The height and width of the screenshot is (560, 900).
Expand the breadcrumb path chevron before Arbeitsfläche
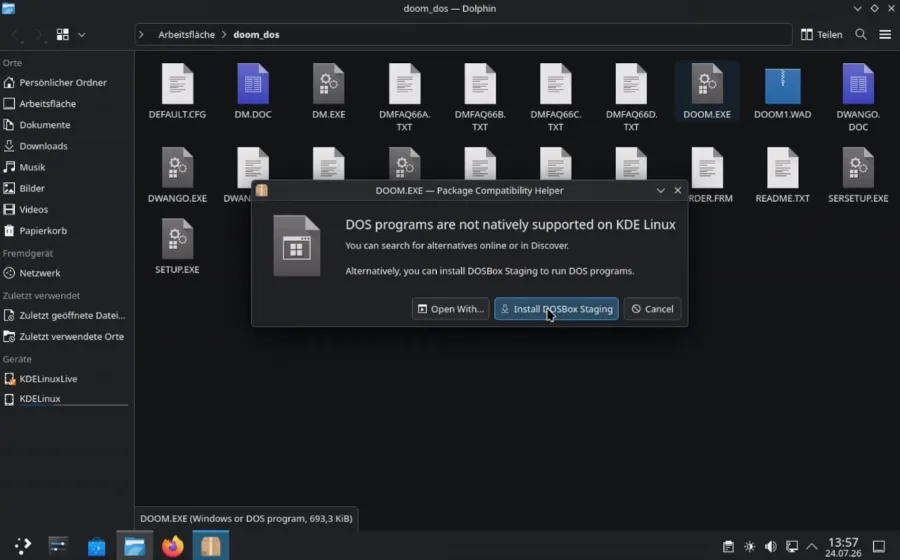[141, 34]
